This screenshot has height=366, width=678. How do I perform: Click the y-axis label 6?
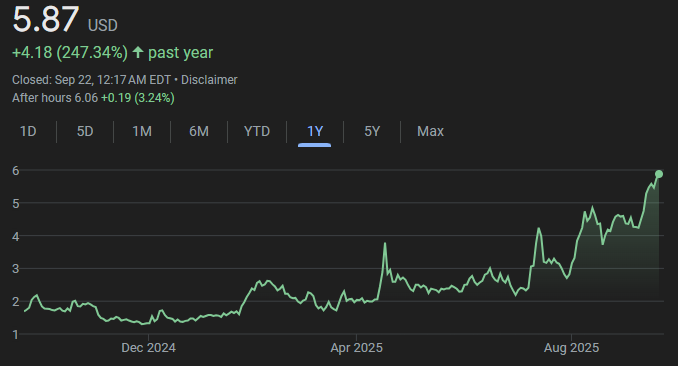pos(16,170)
